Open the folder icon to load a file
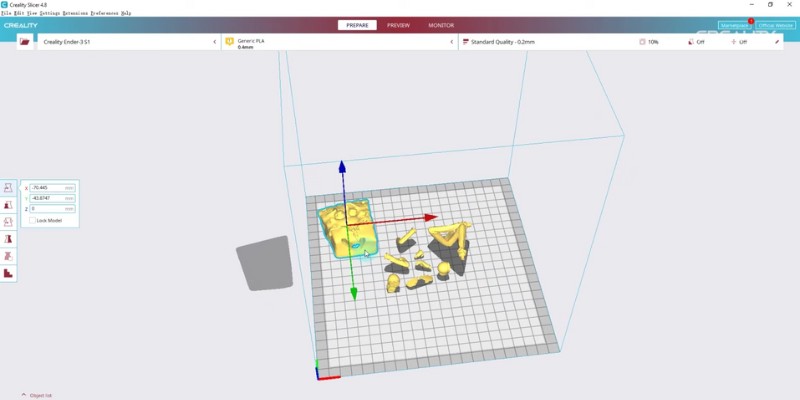The width and height of the screenshot is (800, 400). pos(24,42)
